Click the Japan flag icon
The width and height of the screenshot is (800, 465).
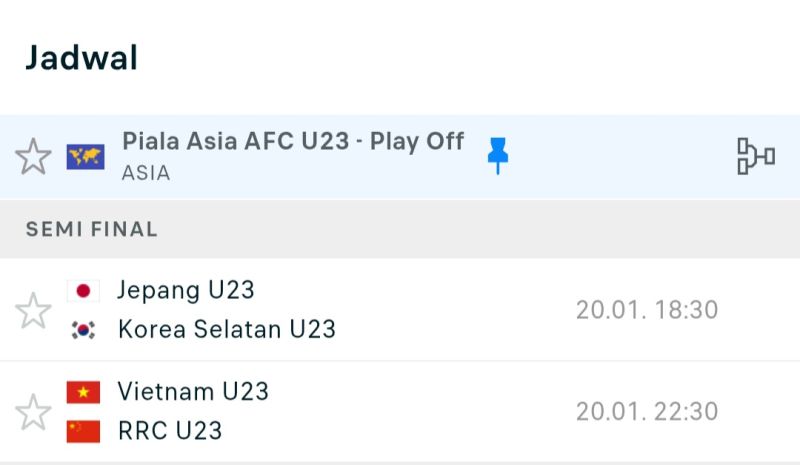click(x=84, y=291)
